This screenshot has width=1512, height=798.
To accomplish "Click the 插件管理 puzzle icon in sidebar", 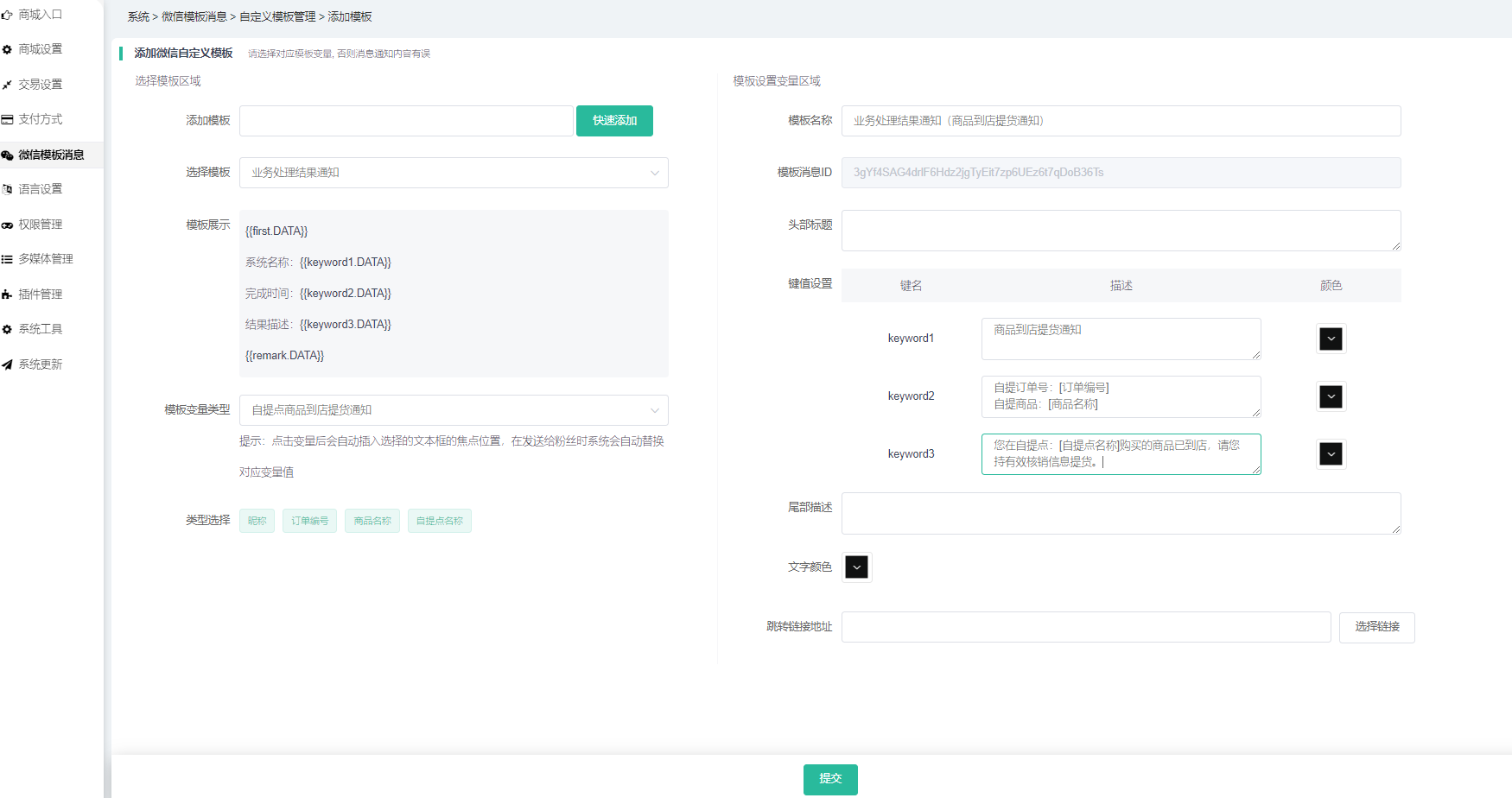I will pos(7,294).
